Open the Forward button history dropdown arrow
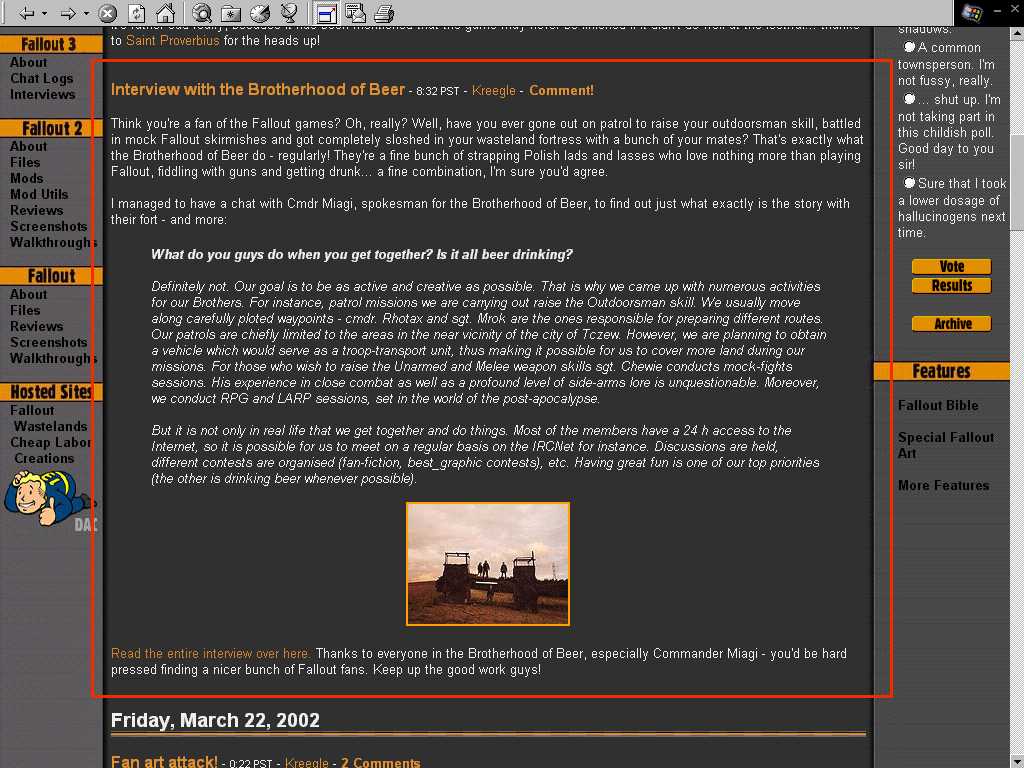 (x=86, y=13)
